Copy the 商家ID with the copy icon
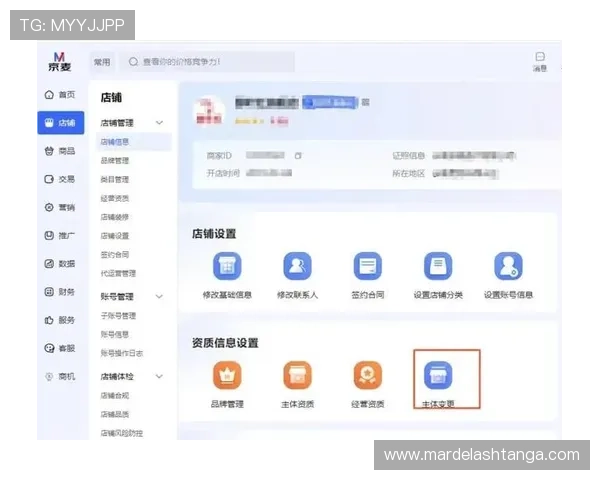 pyautogui.click(x=298, y=156)
